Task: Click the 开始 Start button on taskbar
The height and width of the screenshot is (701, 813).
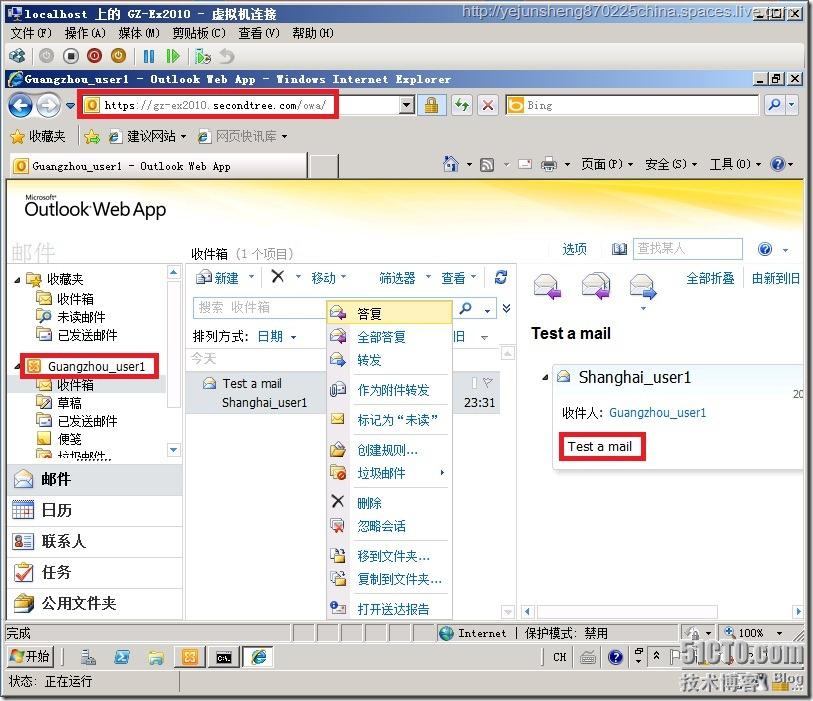Action: pos(30,656)
